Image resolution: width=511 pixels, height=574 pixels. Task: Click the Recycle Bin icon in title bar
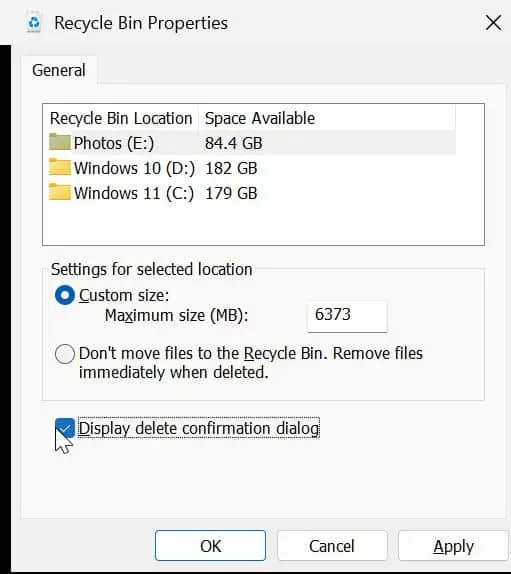point(34,23)
